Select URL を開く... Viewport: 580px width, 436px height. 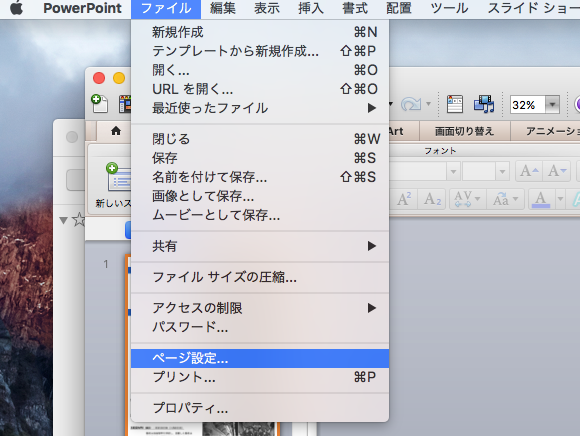click(x=260, y=89)
